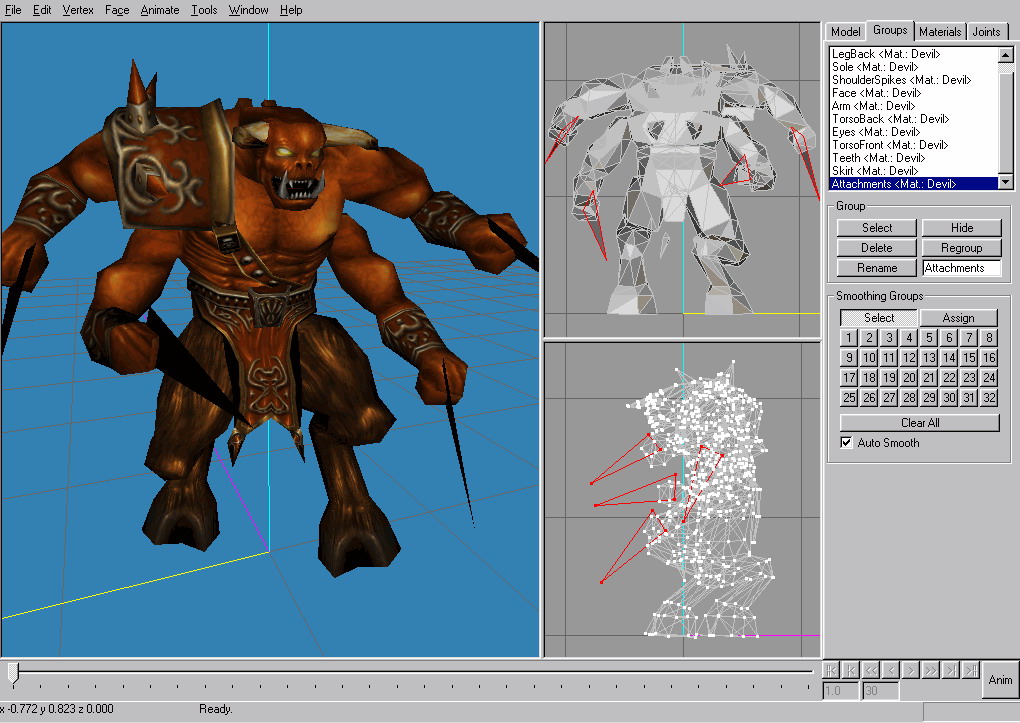Image resolution: width=1020 pixels, height=723 pixels.
Task: Click the previous keyframe playback button
Action: [x=851, y=670]
